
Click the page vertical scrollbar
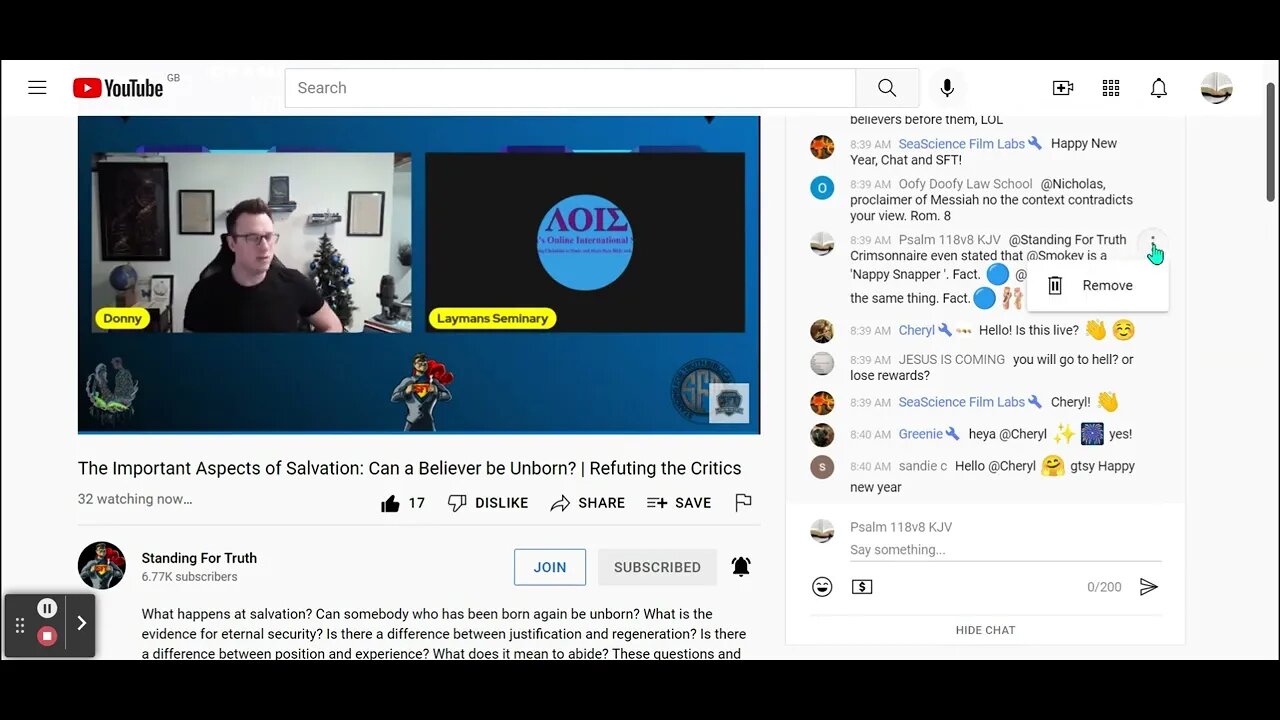1270,140
